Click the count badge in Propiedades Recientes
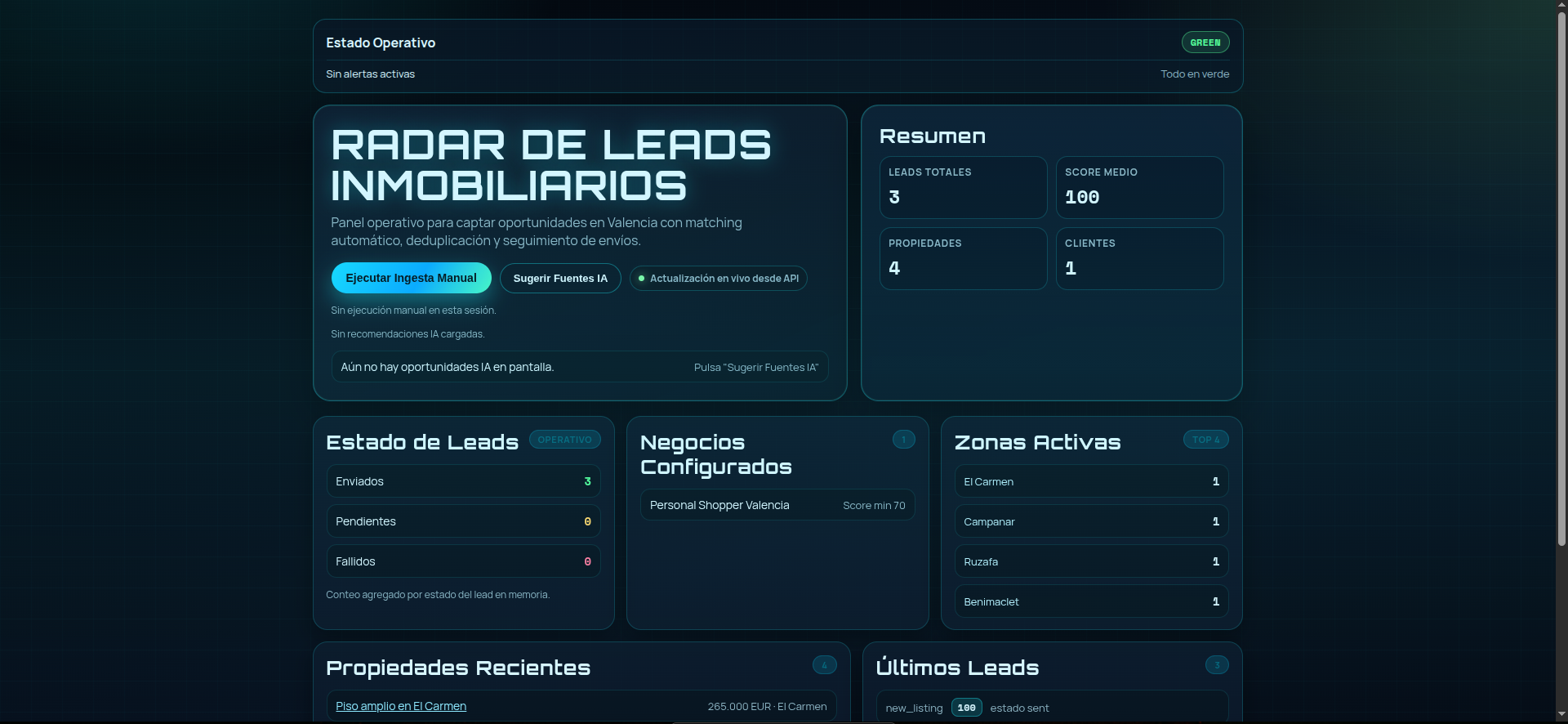 pyautogui.click(x=824, y=665)
